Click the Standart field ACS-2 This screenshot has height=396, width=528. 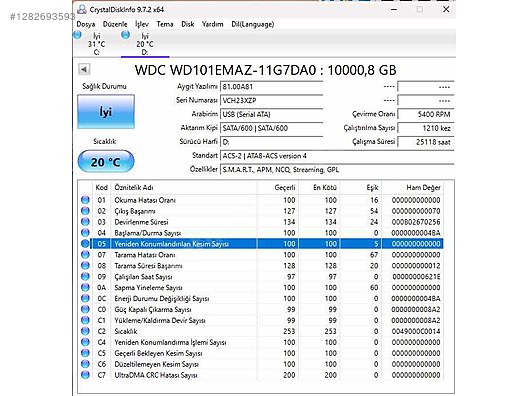point(337,156)
